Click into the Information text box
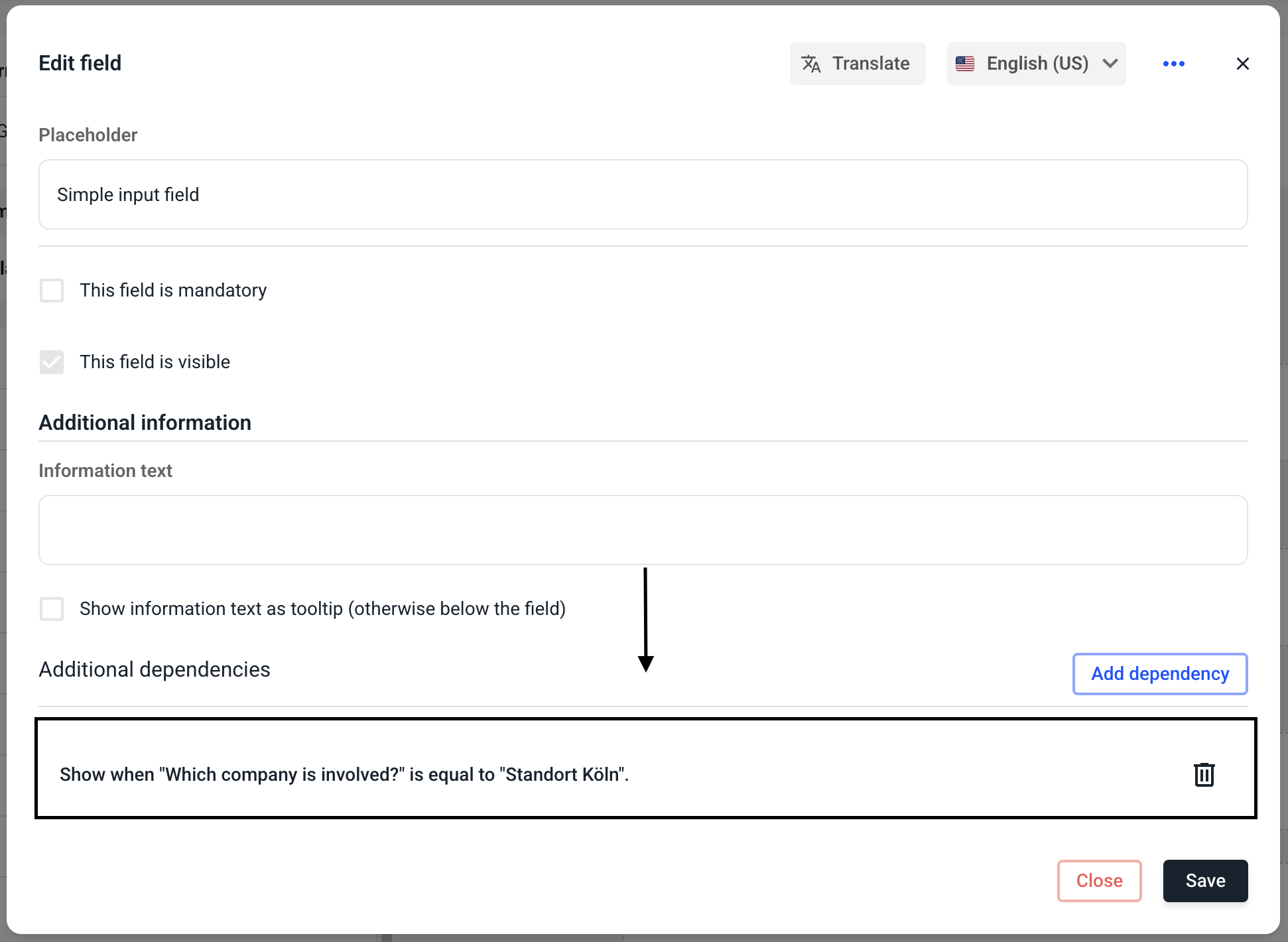This screenshot has height=942, width=1288. pos(643,530)
